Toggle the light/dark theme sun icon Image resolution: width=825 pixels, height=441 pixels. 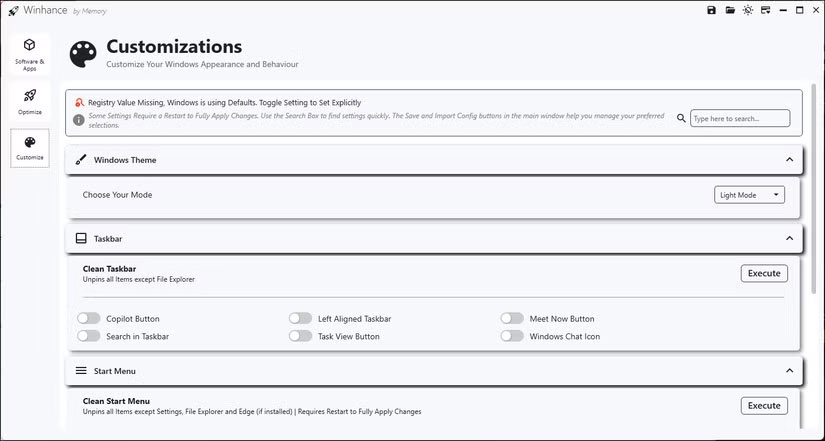[x=747, y=10]
